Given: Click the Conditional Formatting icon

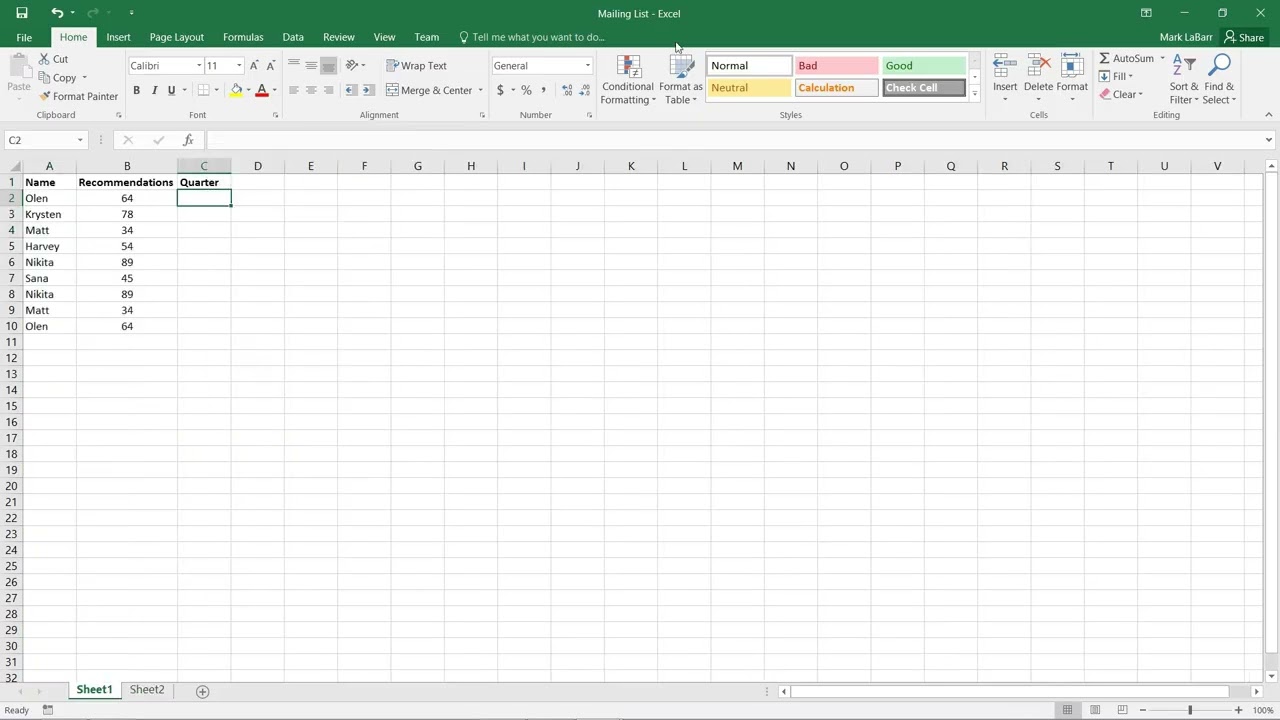Looking at the screenshot, I should [x=629, y=67].
